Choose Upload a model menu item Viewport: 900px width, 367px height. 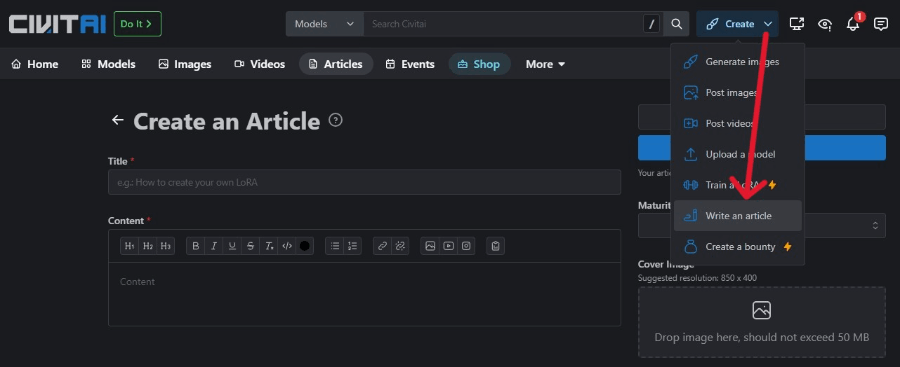pyautogui.click(x=738, y=154)
